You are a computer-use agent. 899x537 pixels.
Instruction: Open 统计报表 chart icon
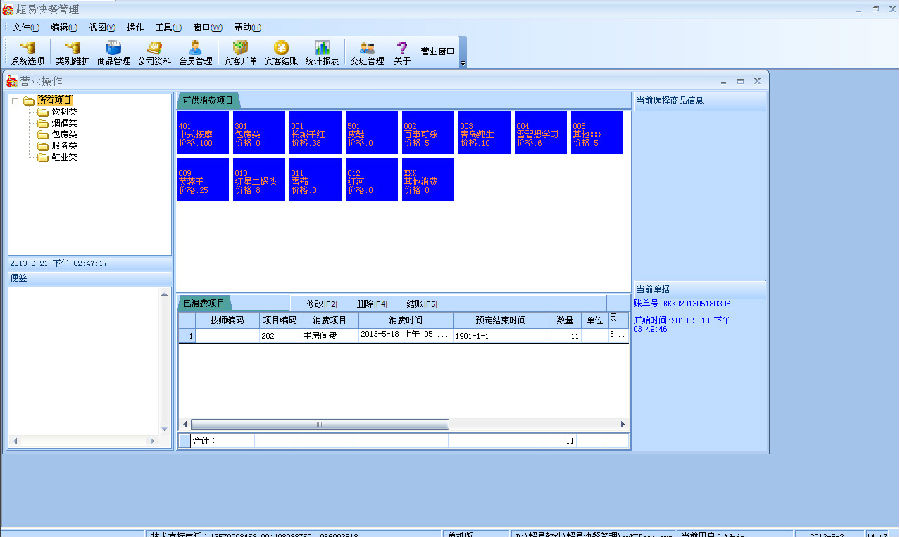322,50
